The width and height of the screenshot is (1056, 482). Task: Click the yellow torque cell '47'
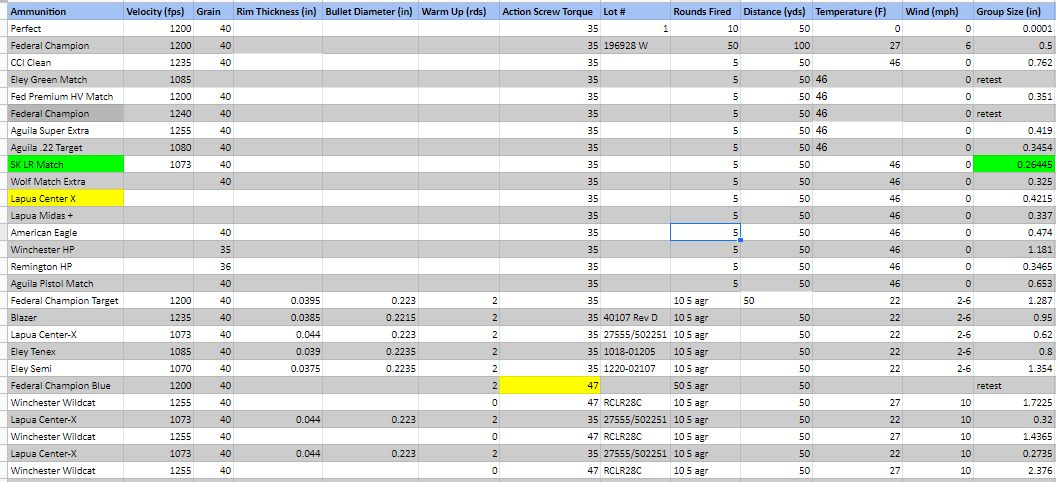pyautogui.click(x=550, y=386)
